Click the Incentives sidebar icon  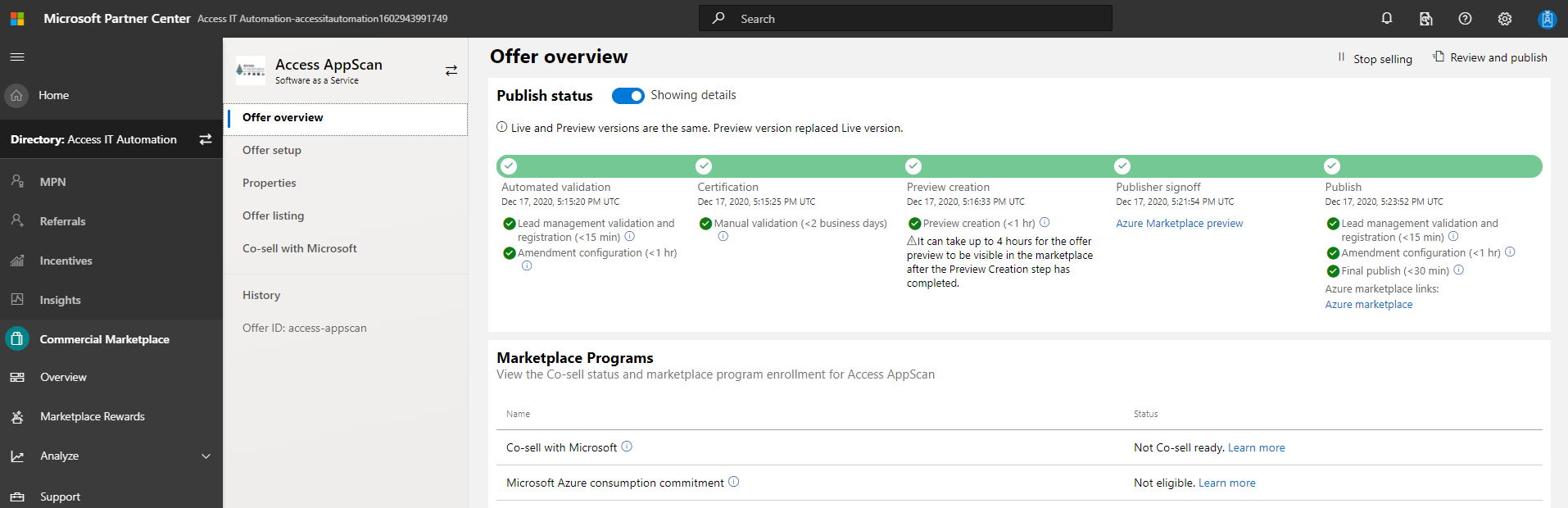(x=17, y=261)
